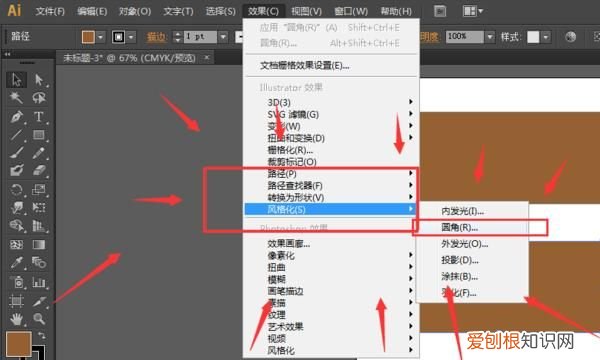Click the stroke swatch in control bar
Viewport: 600px width, 360px height.
118,37
